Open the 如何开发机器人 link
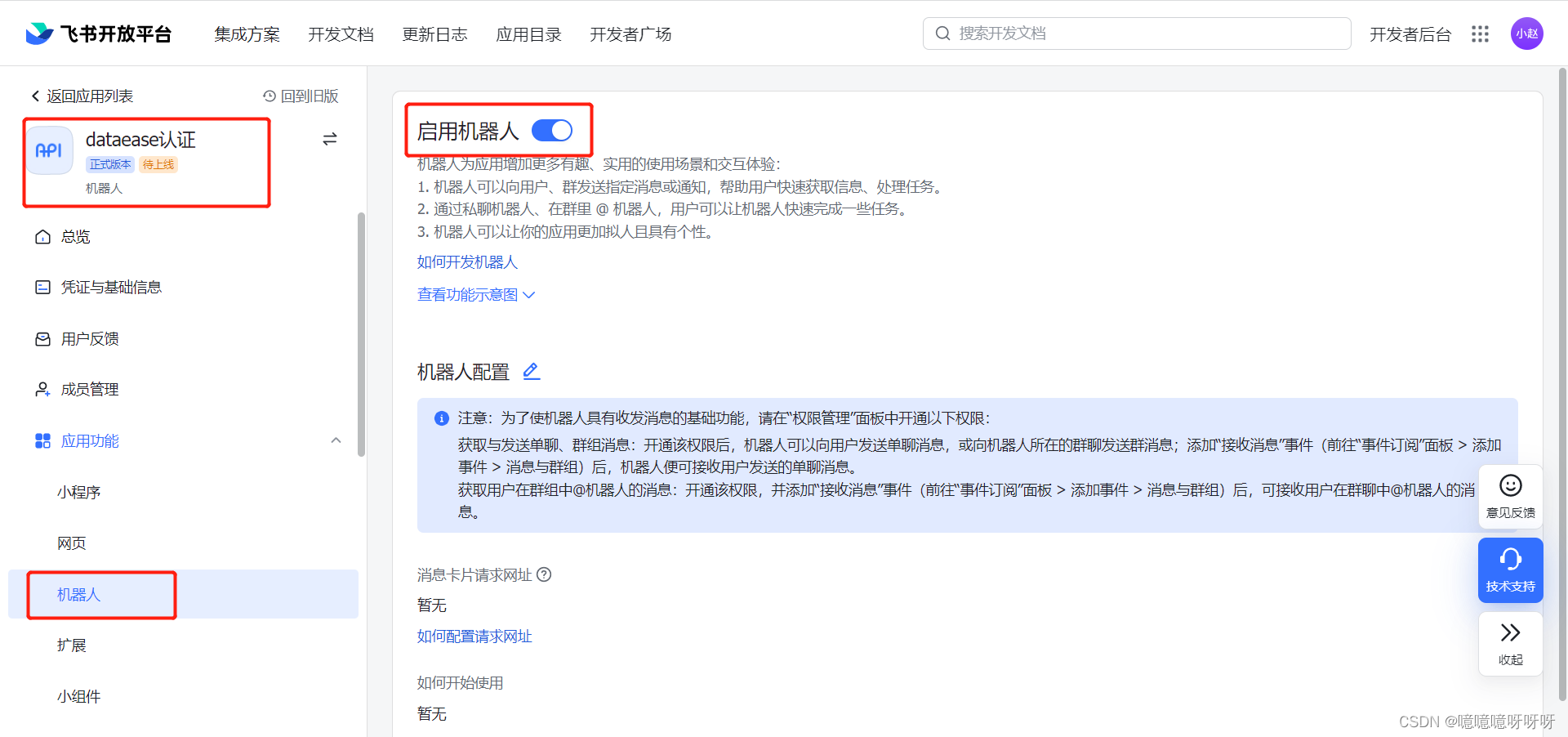 click(466, 261)
